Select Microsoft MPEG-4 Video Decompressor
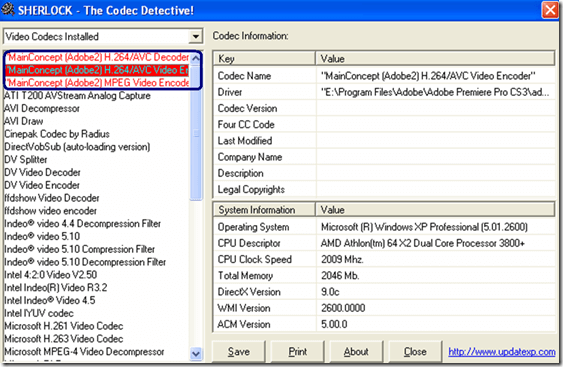563x367 pixels. coord(84,352)
